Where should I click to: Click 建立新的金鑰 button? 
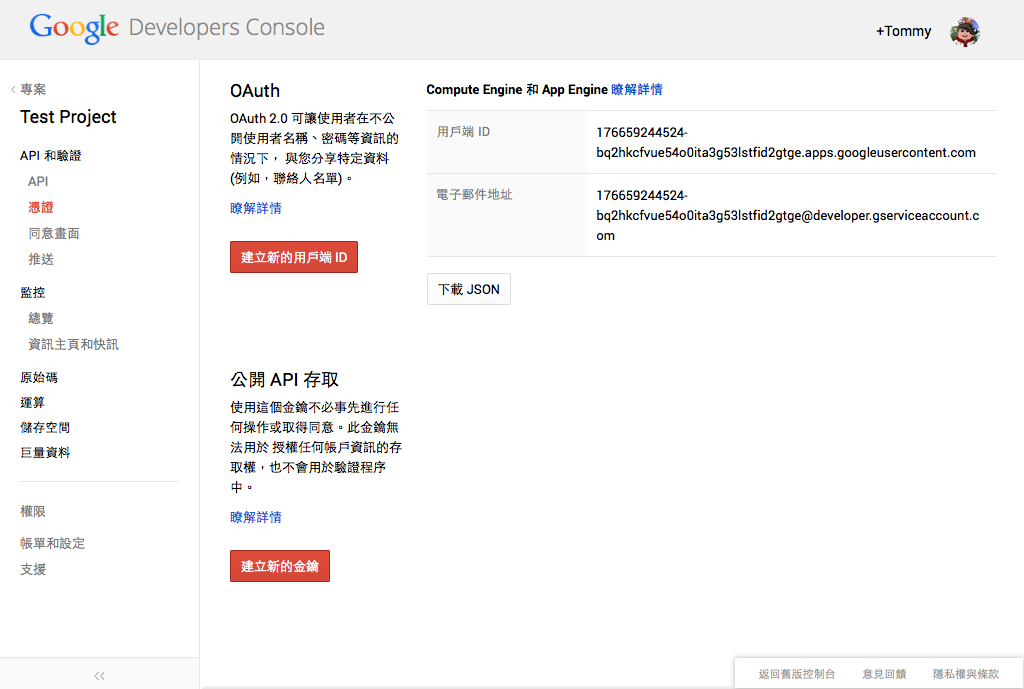coord(279,566)
